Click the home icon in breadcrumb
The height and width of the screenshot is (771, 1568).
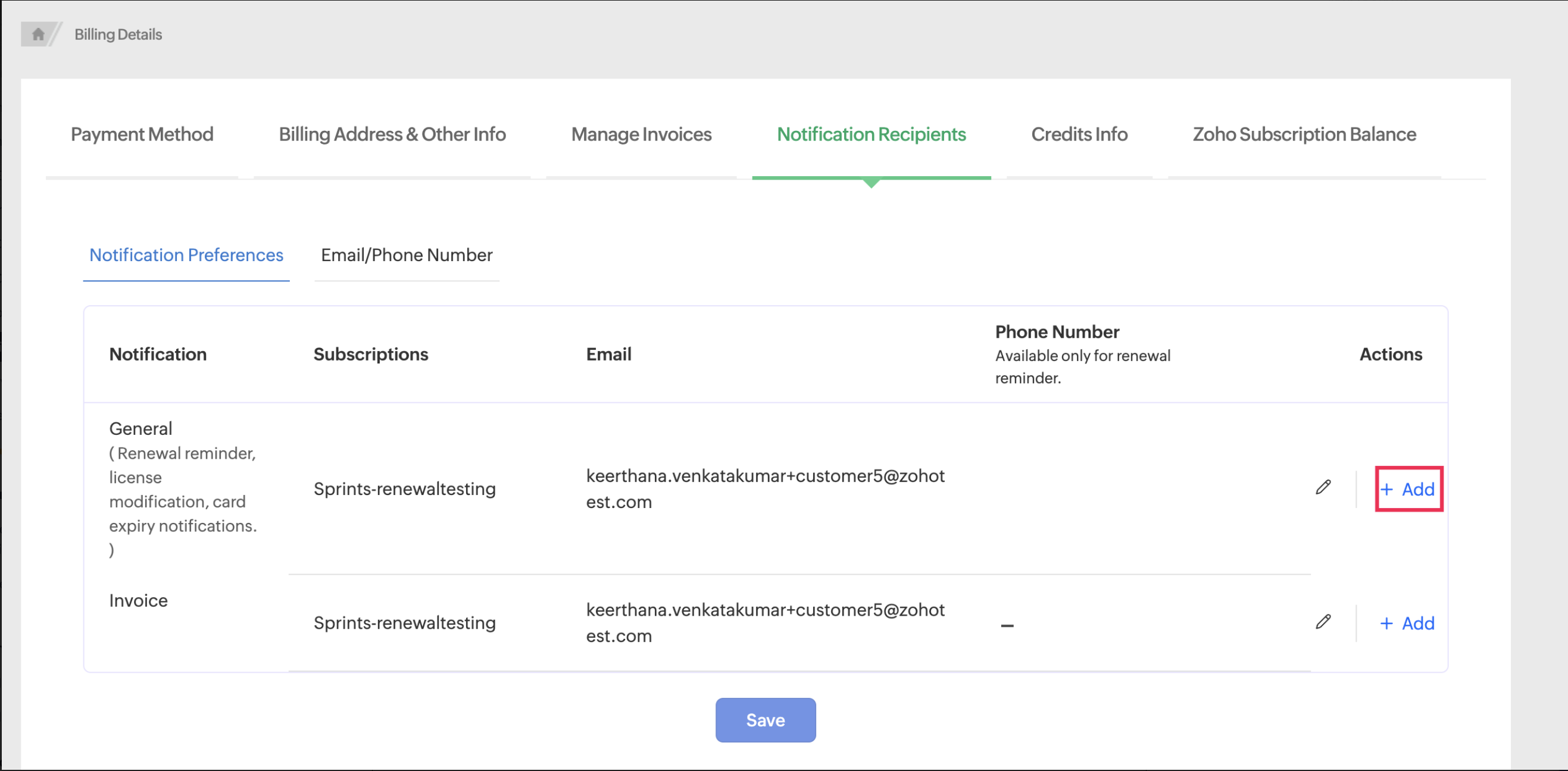click(x=38, y=34)
